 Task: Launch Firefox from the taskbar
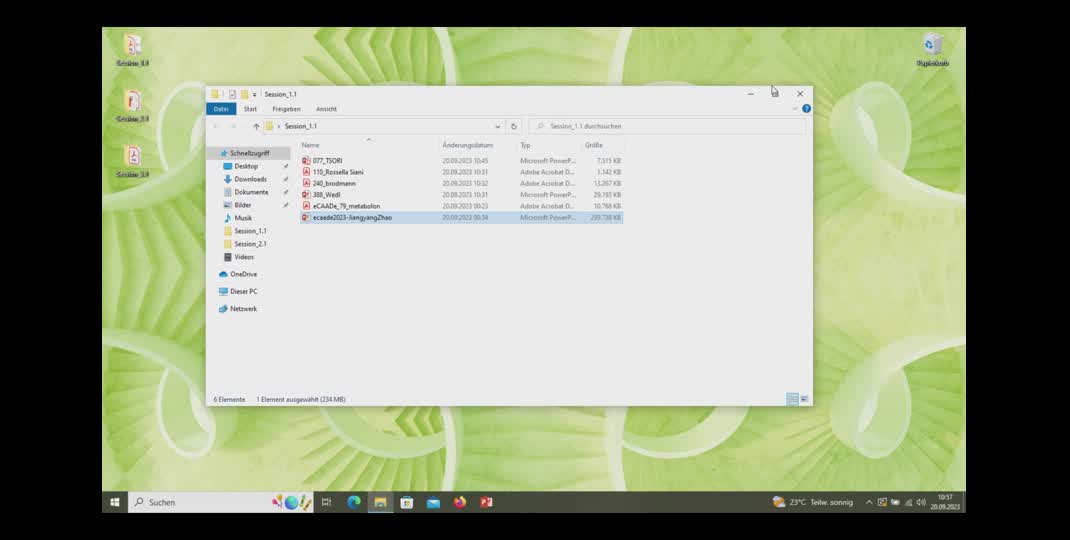point(460,502)
